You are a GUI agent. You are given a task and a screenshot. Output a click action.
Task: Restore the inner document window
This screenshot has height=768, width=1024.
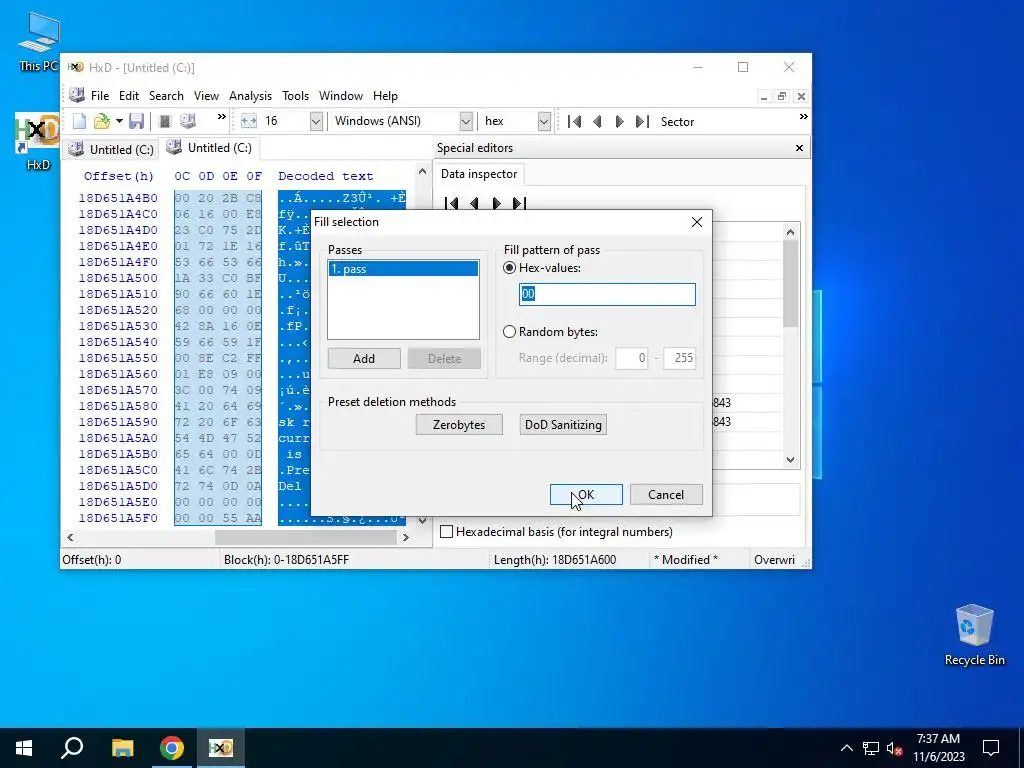coord(782,97)
